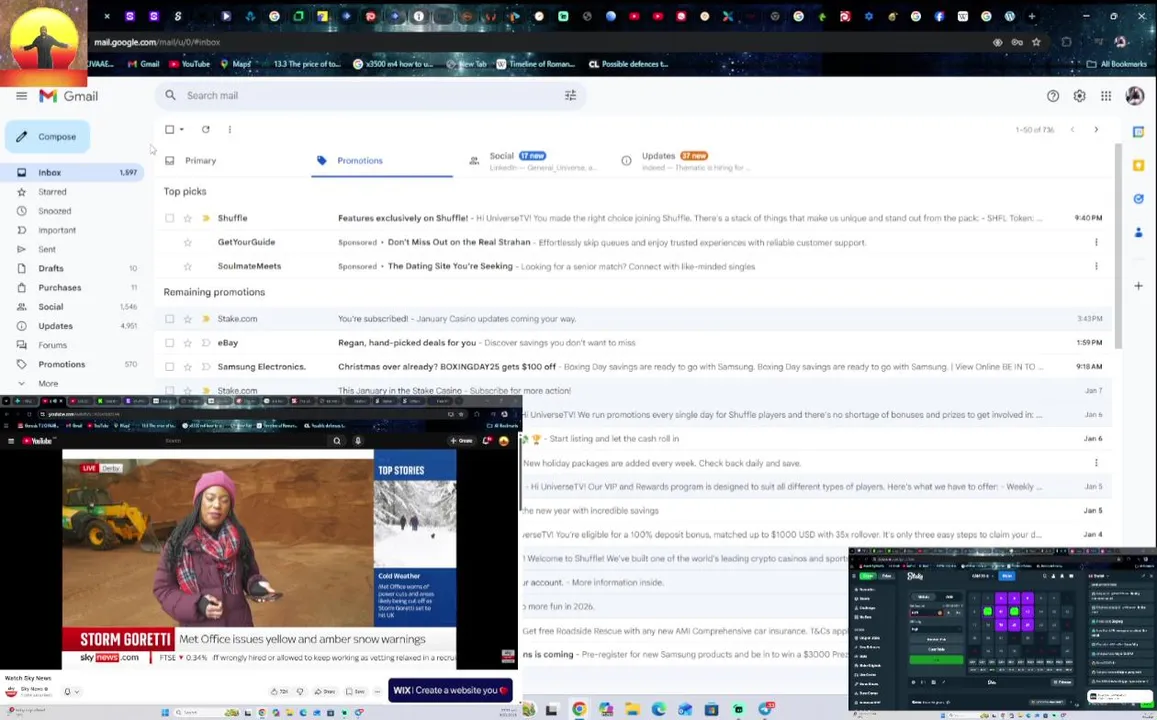
Task: Open Google apps grid launcher
Action: 1106,96
